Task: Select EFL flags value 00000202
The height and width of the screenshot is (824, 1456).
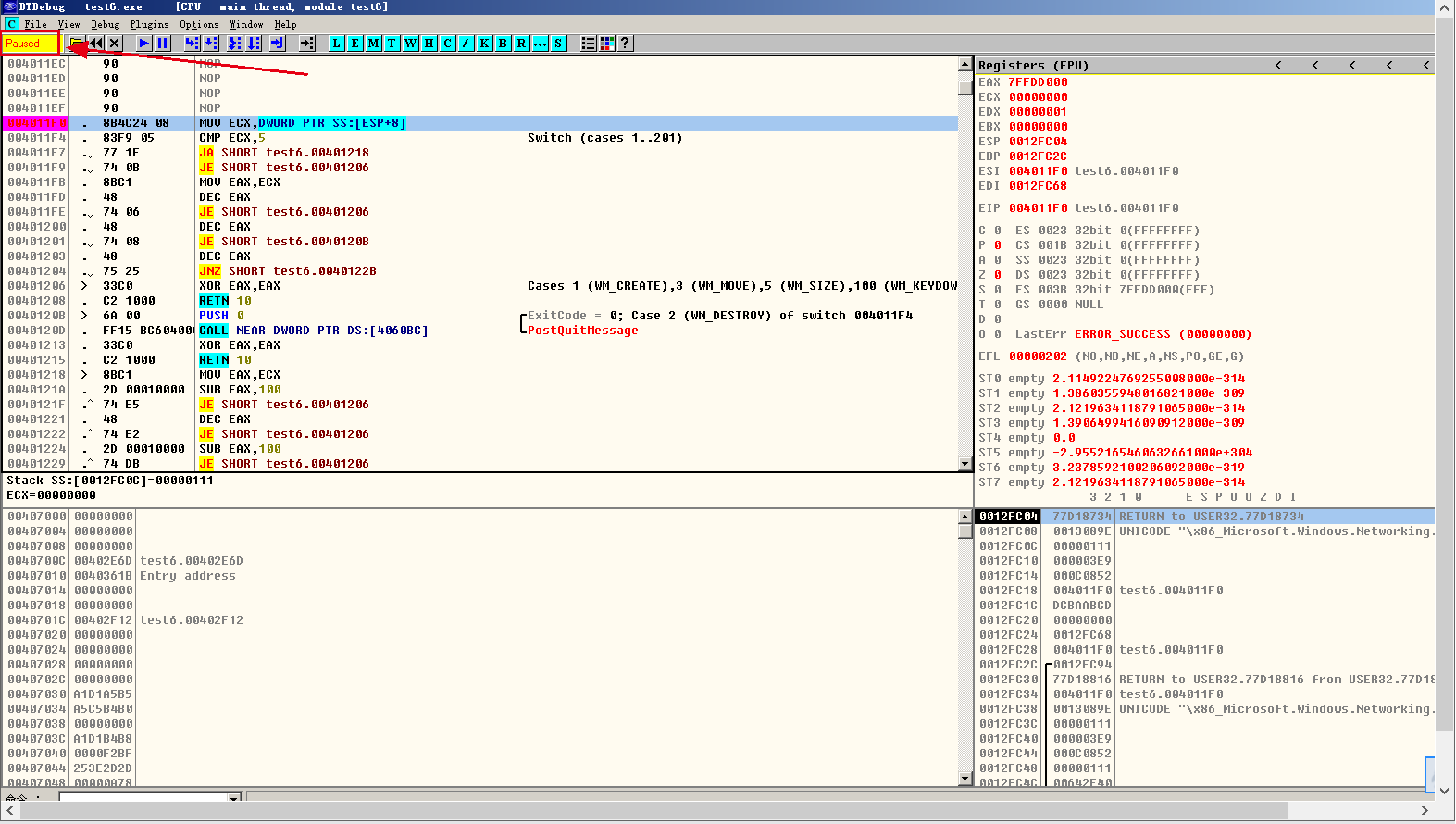Action: 1038,356
